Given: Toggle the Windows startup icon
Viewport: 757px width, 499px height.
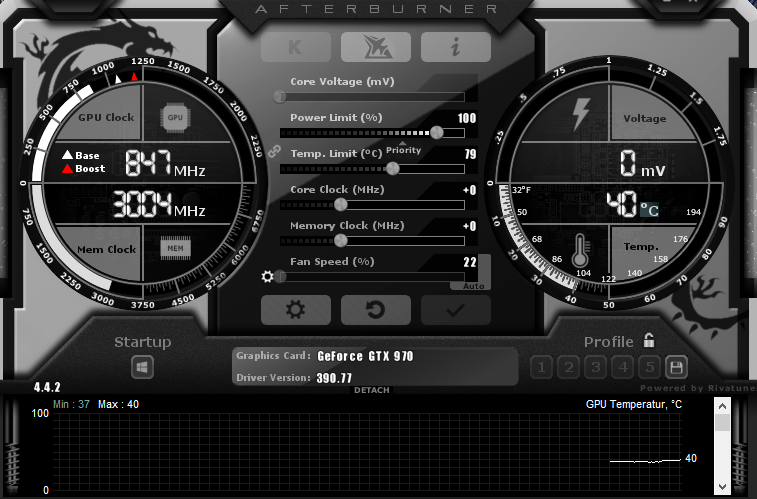Looking at the screenshot, I should pos(142,367).
